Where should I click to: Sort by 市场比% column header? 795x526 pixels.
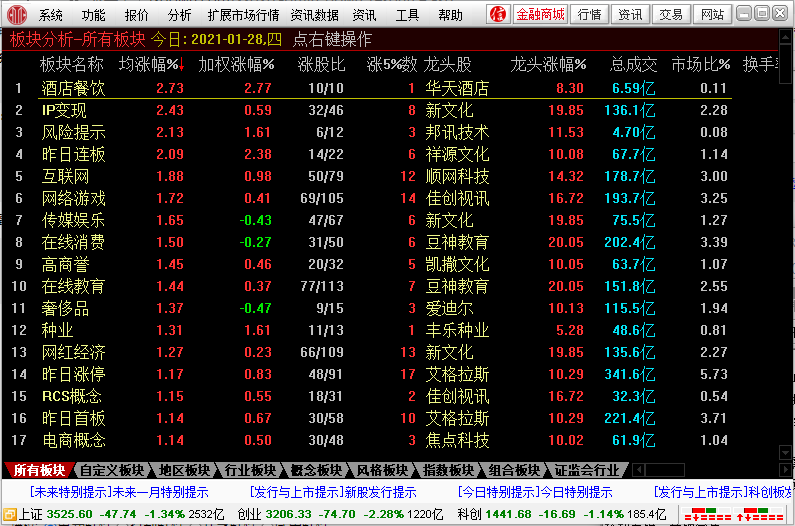(x=701, y=64)
